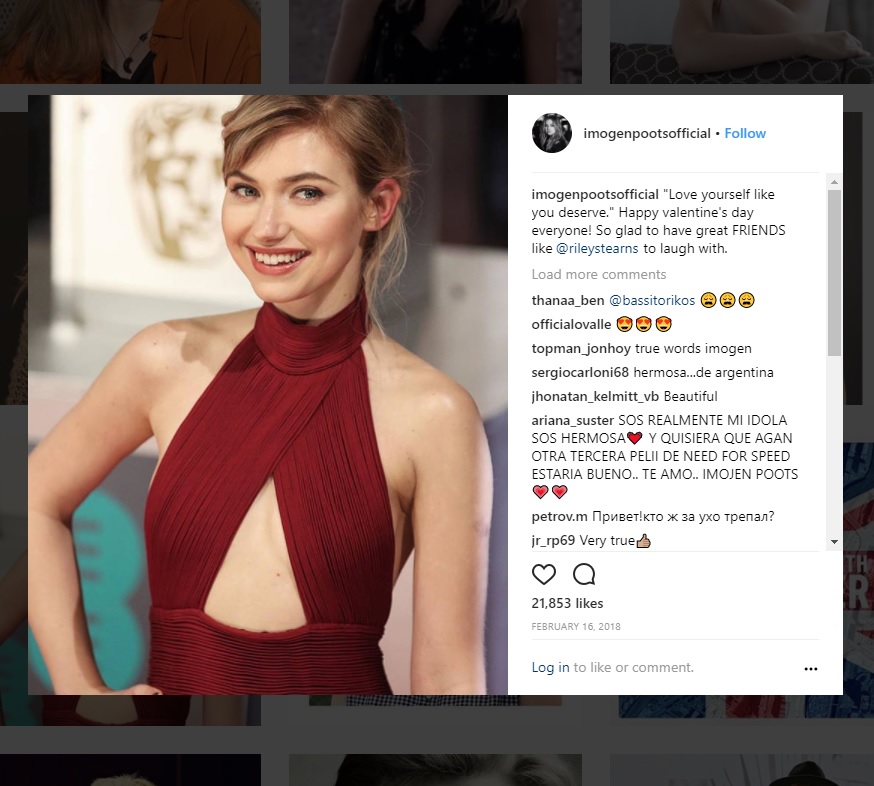This screenshot has width=874, height=786.
Task: Open petrov.m's profile
Action: click(559, 516)
